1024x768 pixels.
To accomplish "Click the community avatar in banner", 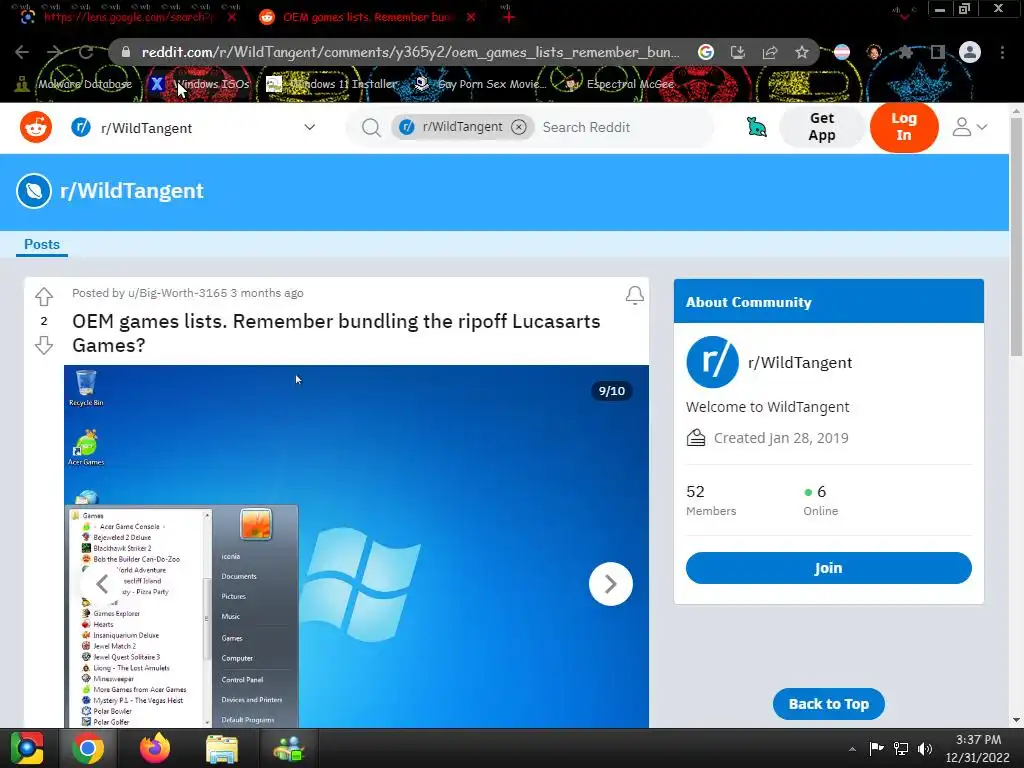I will [34, 191].
